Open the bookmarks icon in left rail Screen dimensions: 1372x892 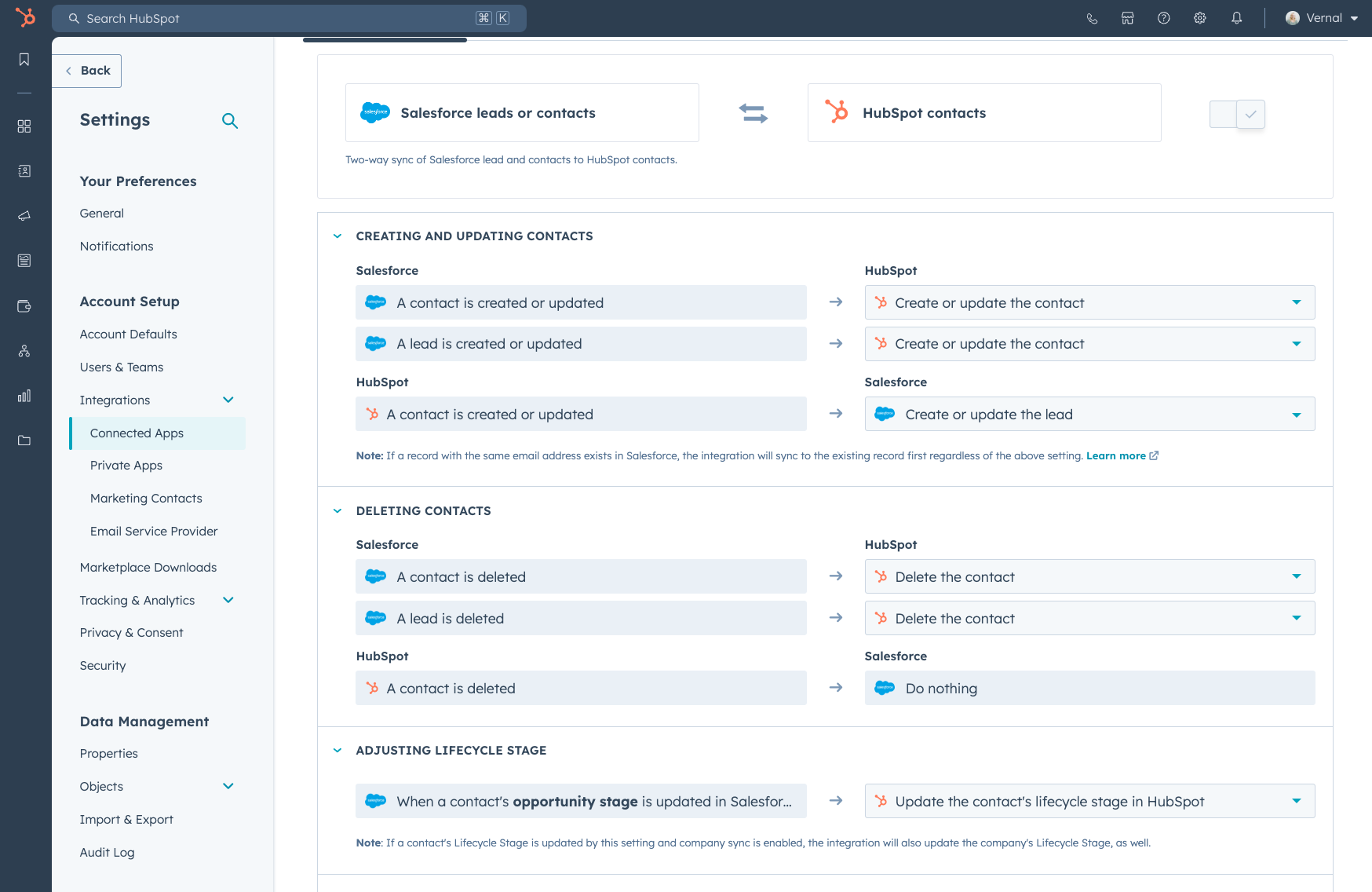point(24,60)
